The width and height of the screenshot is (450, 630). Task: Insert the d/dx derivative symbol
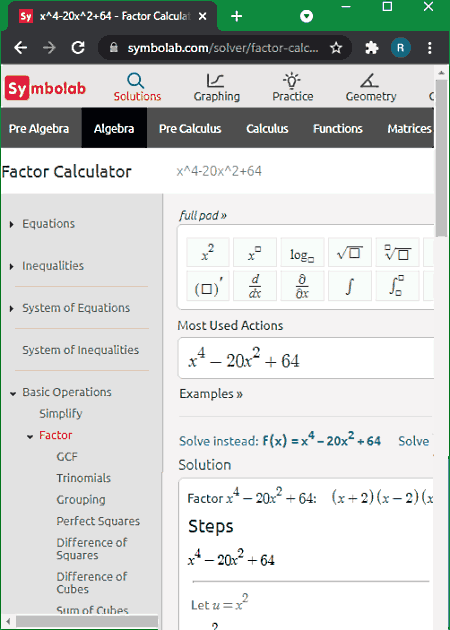[255, 286]
